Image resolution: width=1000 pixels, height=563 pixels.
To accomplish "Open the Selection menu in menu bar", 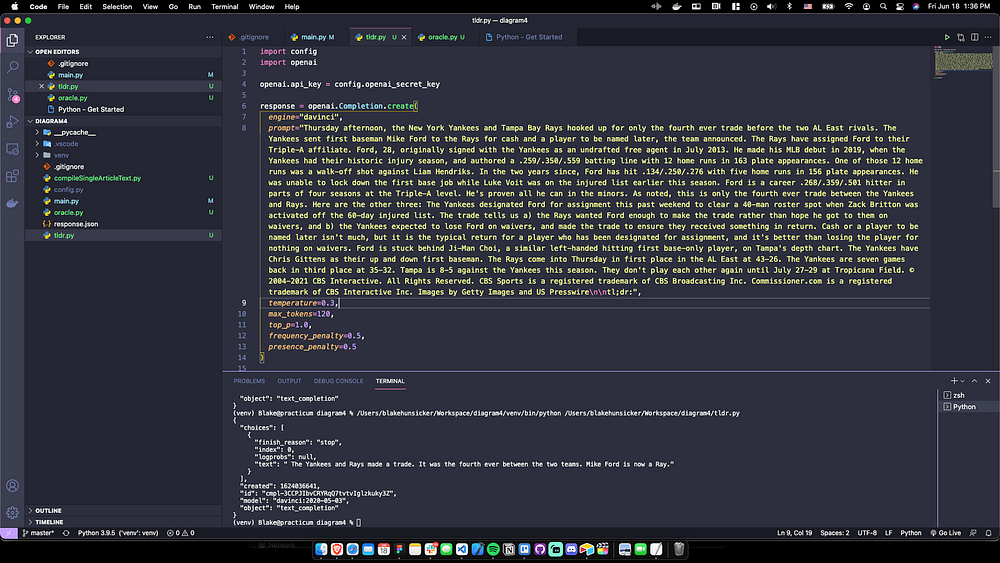I will [117, 6].
